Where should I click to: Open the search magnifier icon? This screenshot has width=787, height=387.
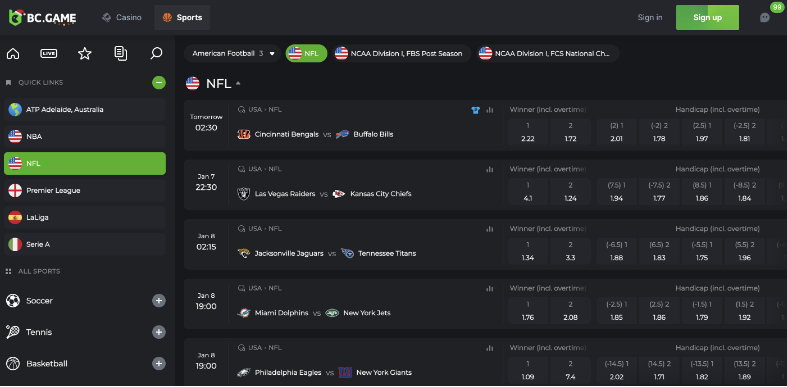point(156,53)
